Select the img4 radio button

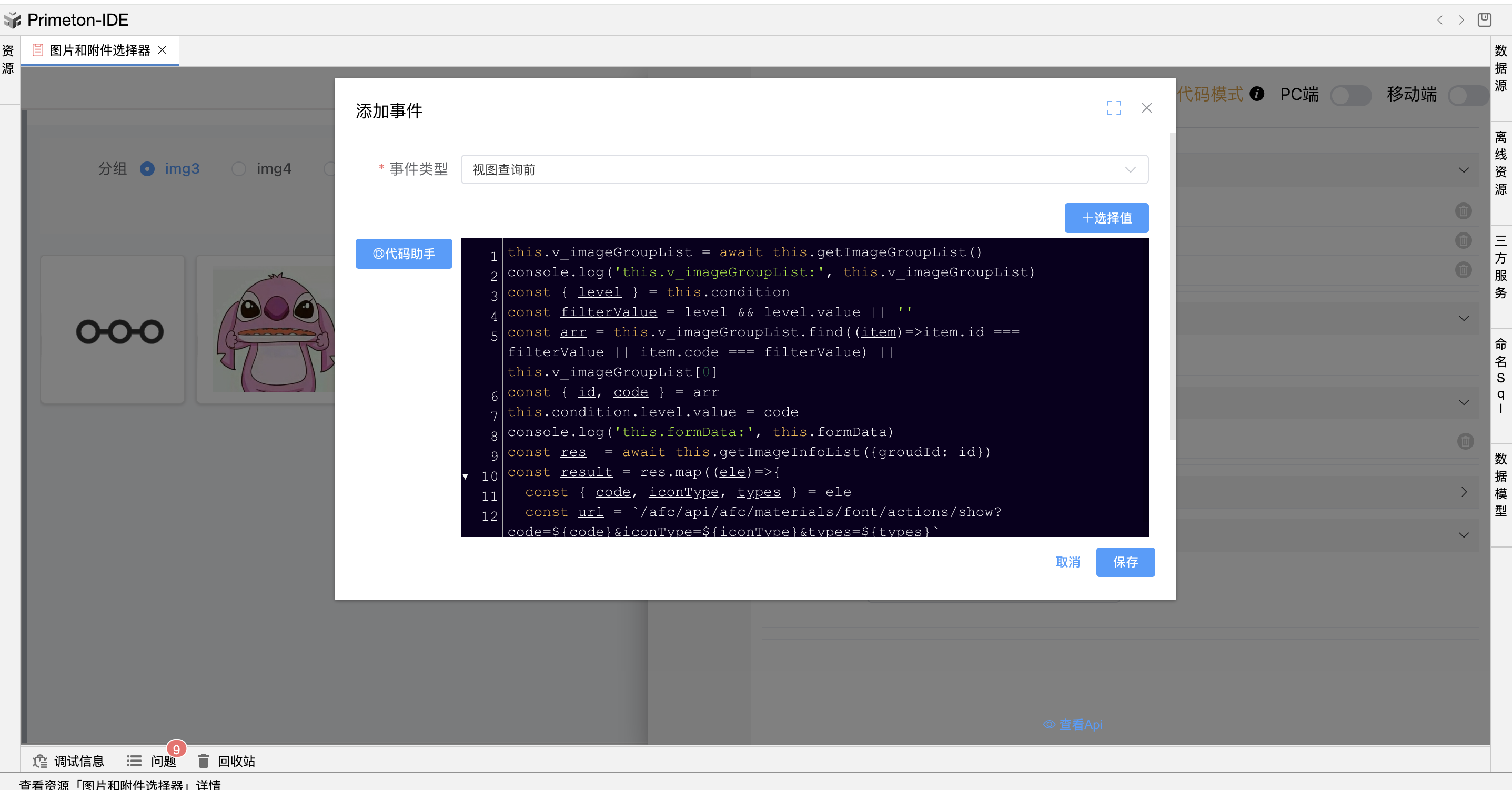238,169
